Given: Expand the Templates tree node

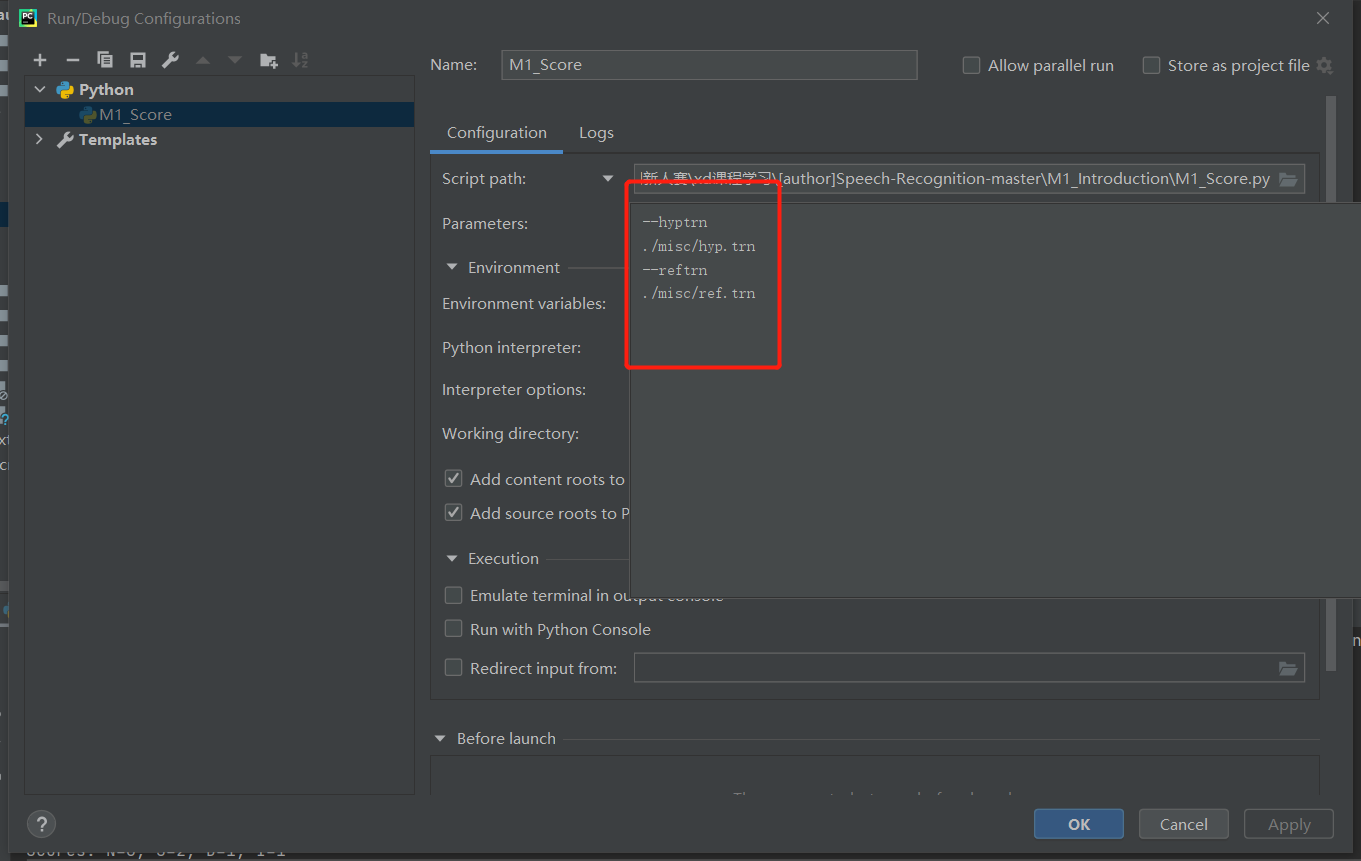Looking at the screenshot, I should [x=40, y=139].
